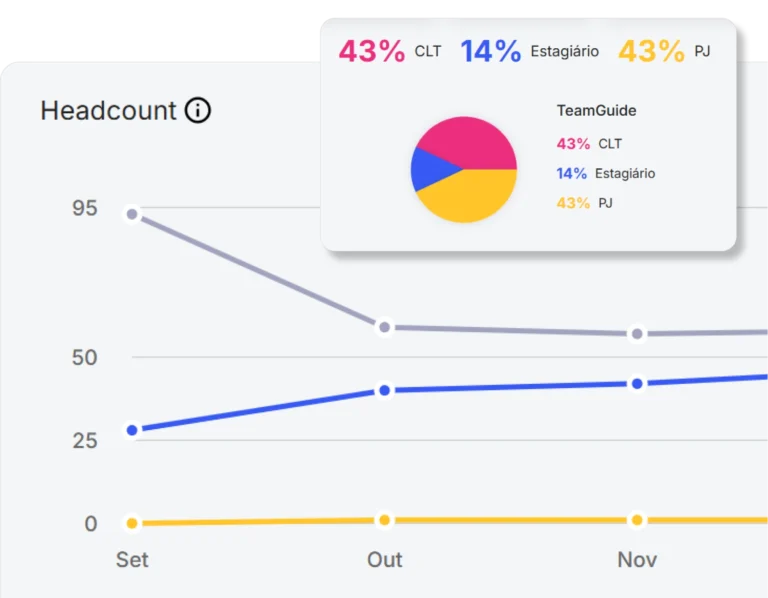Select the gray line Out data point

[x=384, y=327]
